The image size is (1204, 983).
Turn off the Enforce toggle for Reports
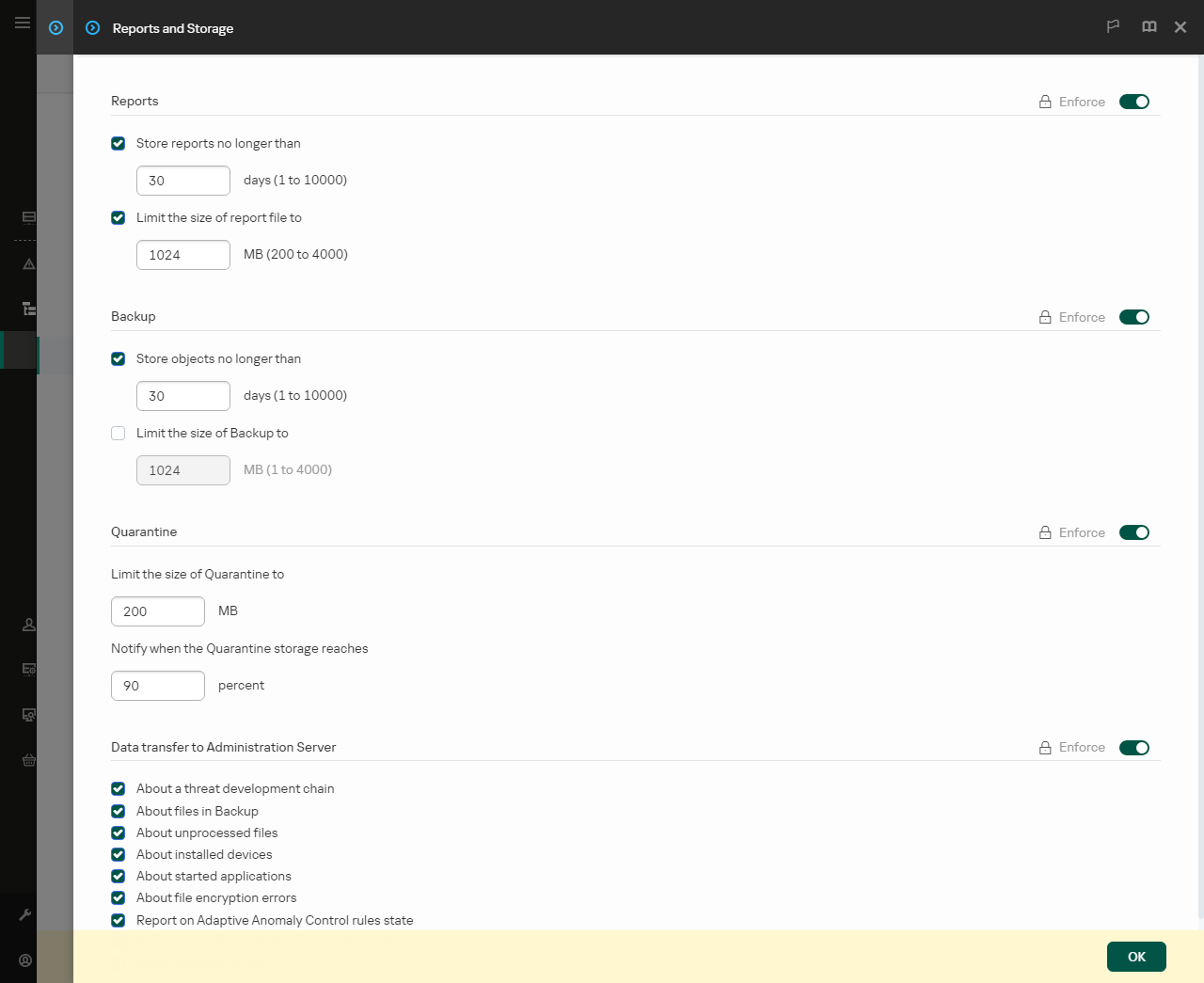[1133, 101]
